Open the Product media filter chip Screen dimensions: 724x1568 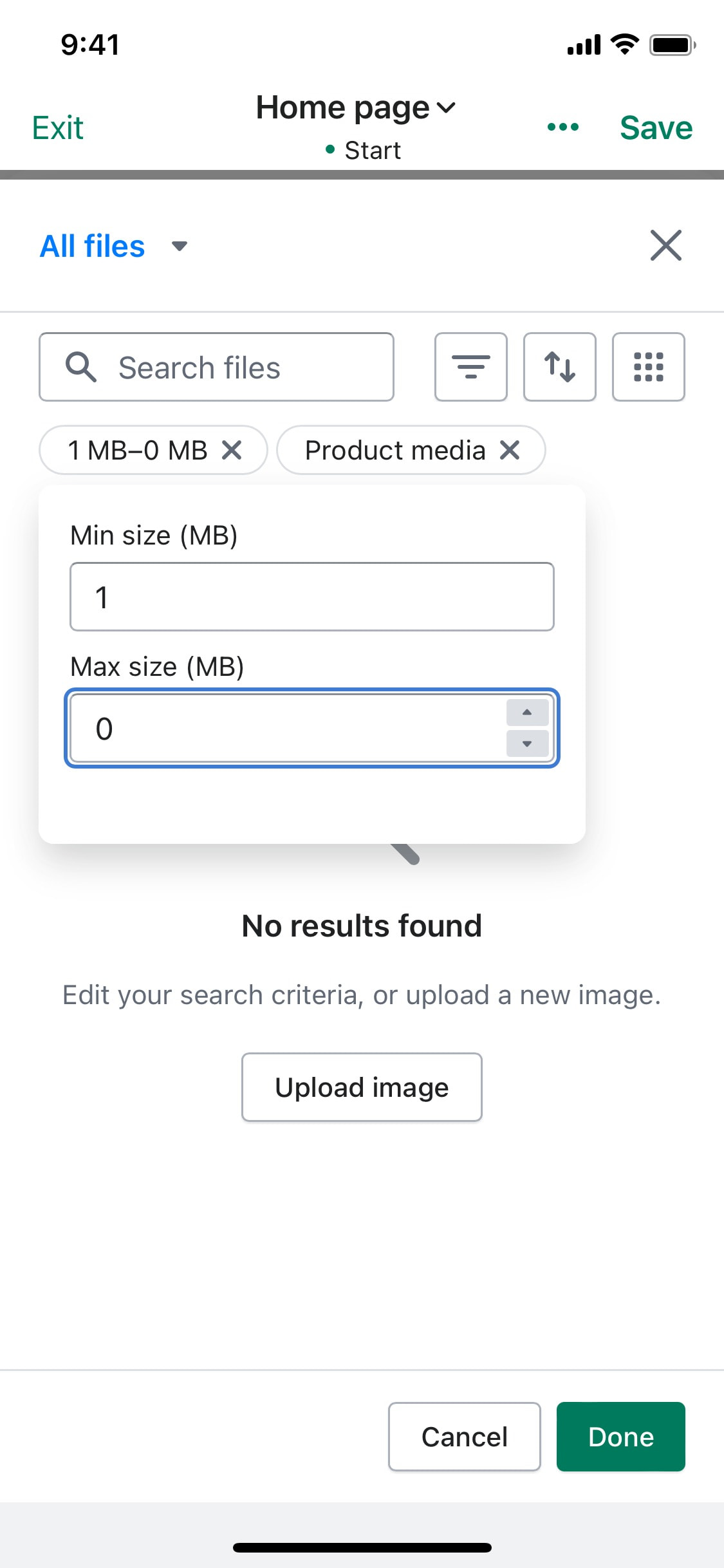click(395, 450)
